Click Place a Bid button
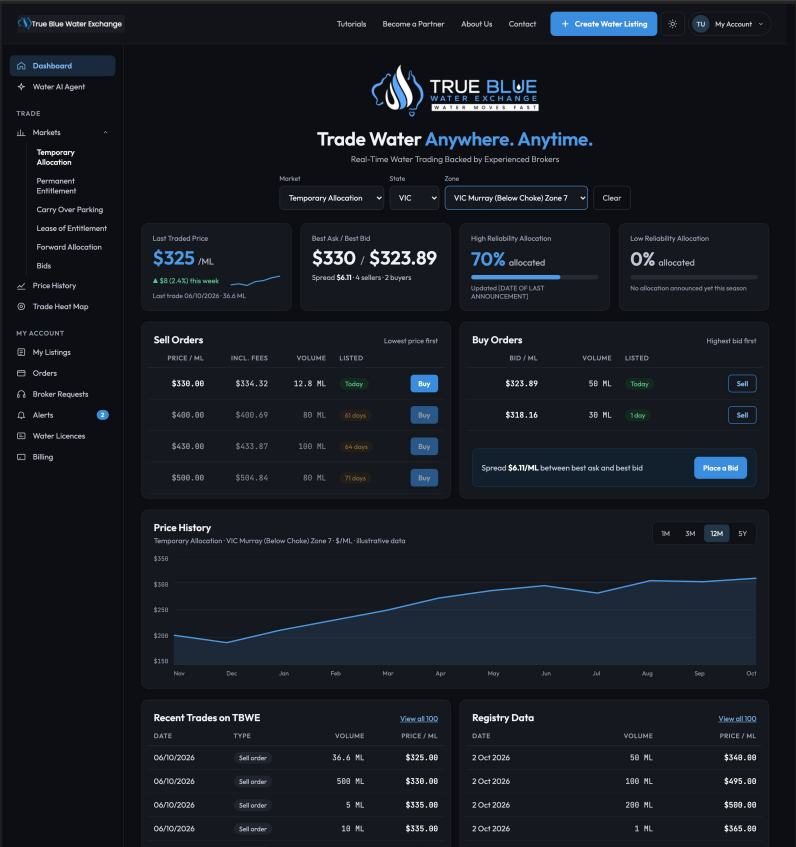 [720, 468]
